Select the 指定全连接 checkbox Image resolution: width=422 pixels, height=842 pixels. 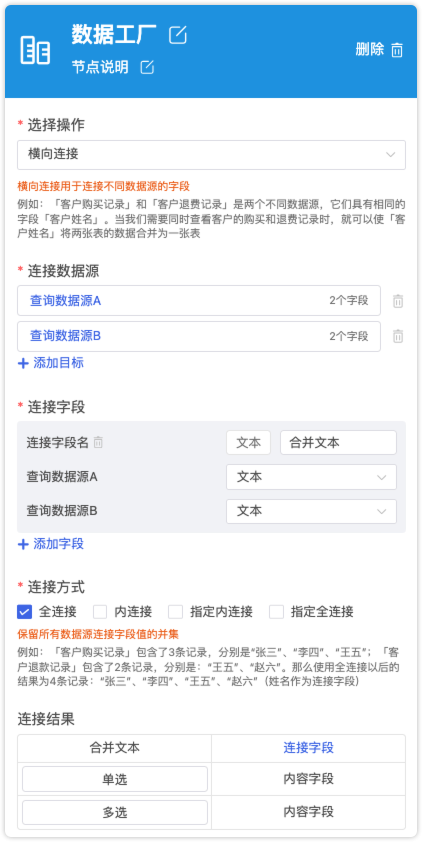(277, 612)
